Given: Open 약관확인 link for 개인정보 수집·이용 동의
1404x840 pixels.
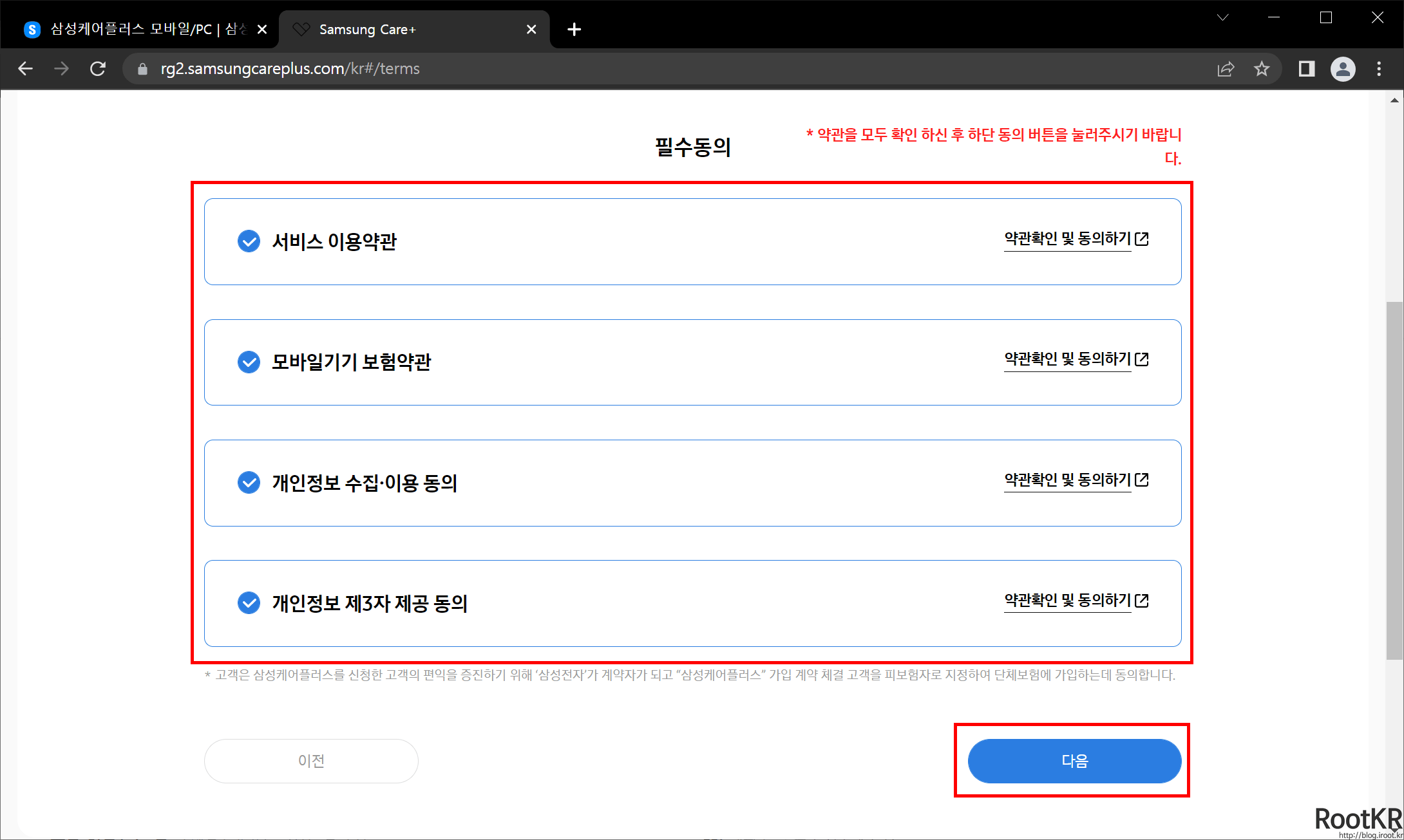Looking at the screenshot, I should pyautogui.click(x=1068, y=480).
